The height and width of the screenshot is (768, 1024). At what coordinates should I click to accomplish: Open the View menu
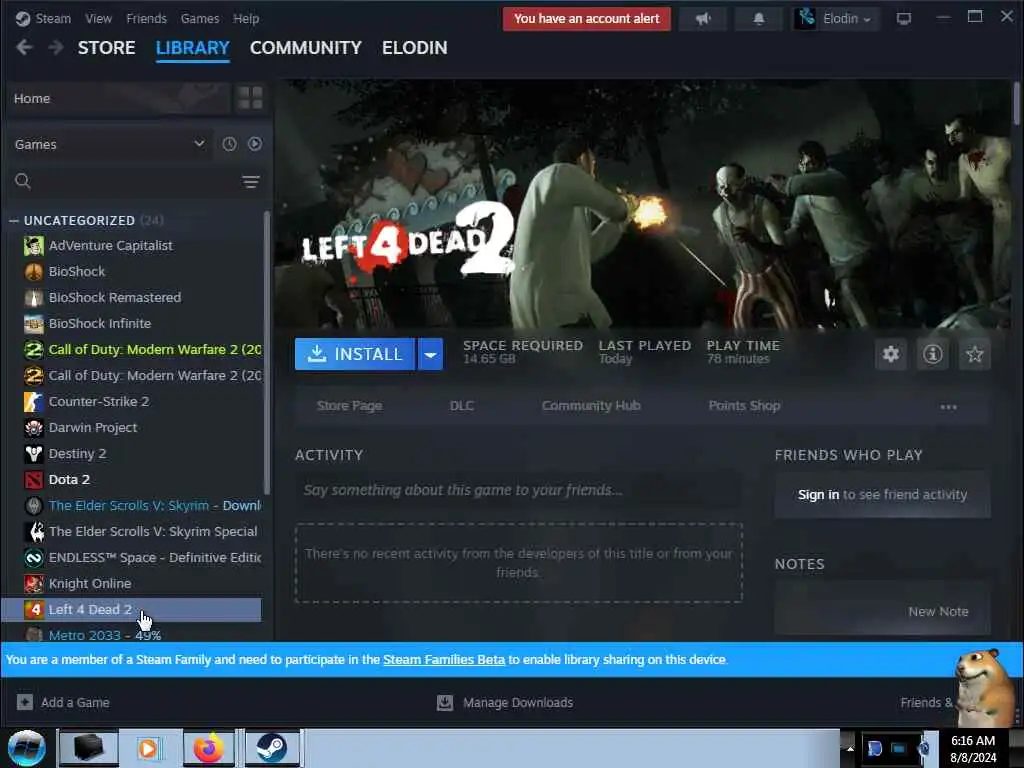[x=99, y=19]
